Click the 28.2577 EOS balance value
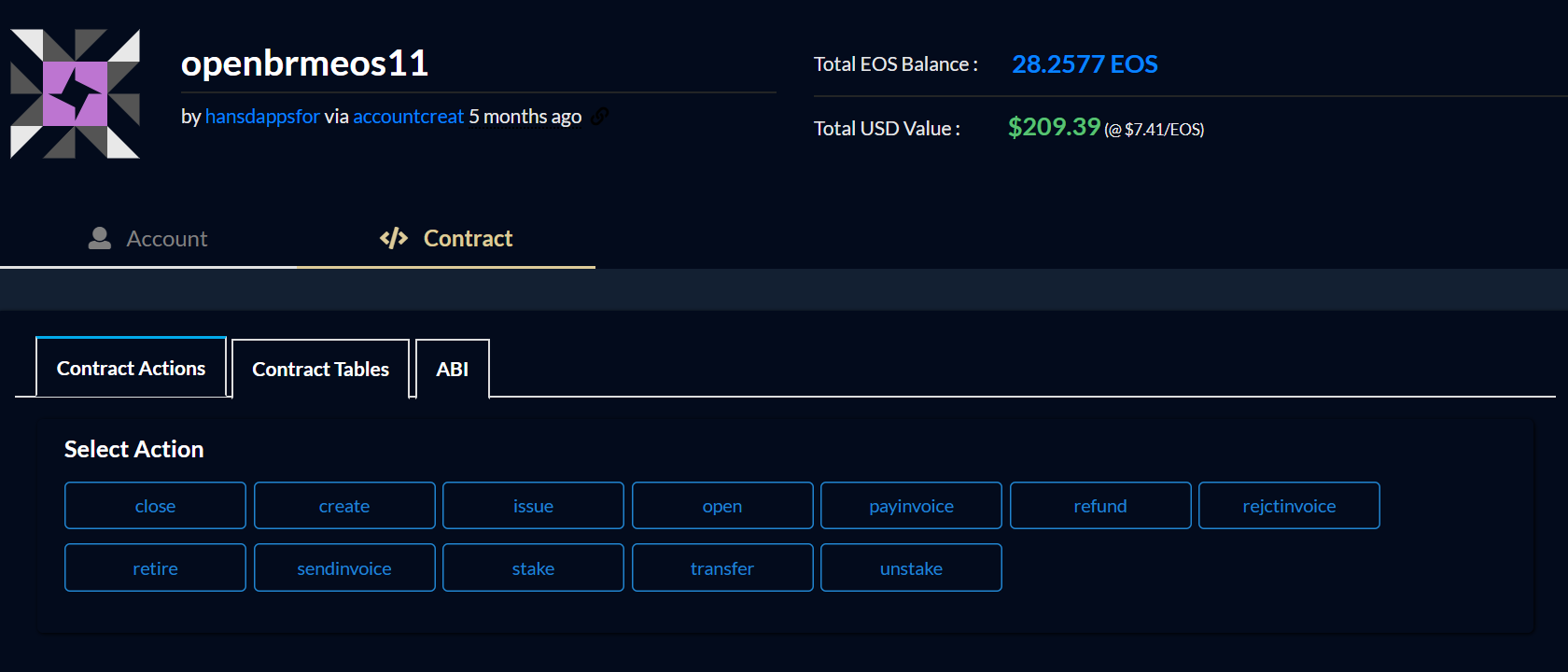The image size is (1568, 672). 1085,64
